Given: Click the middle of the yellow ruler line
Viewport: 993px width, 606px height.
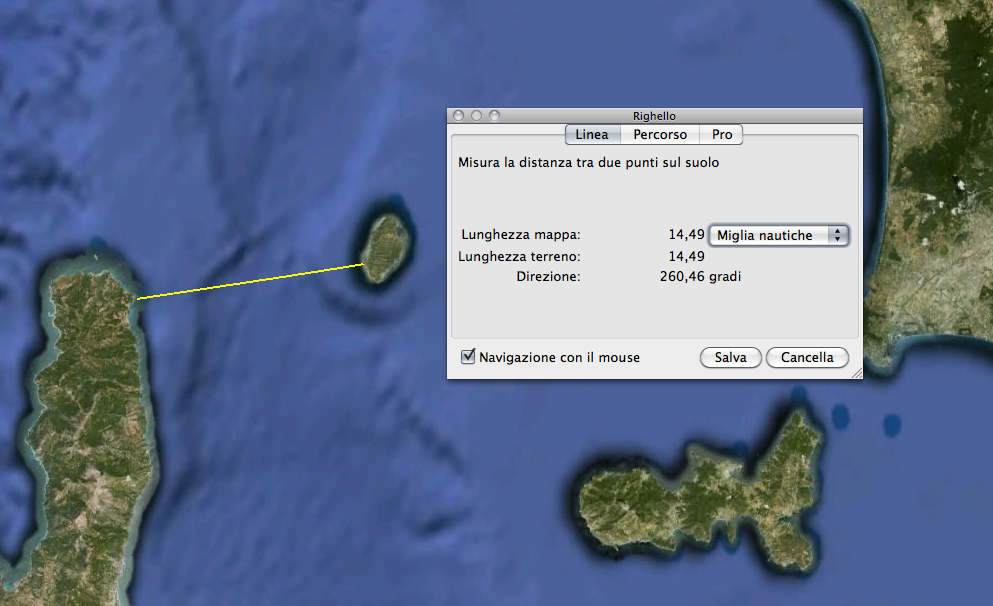Looking at the screenshot, I should point(251,281).
